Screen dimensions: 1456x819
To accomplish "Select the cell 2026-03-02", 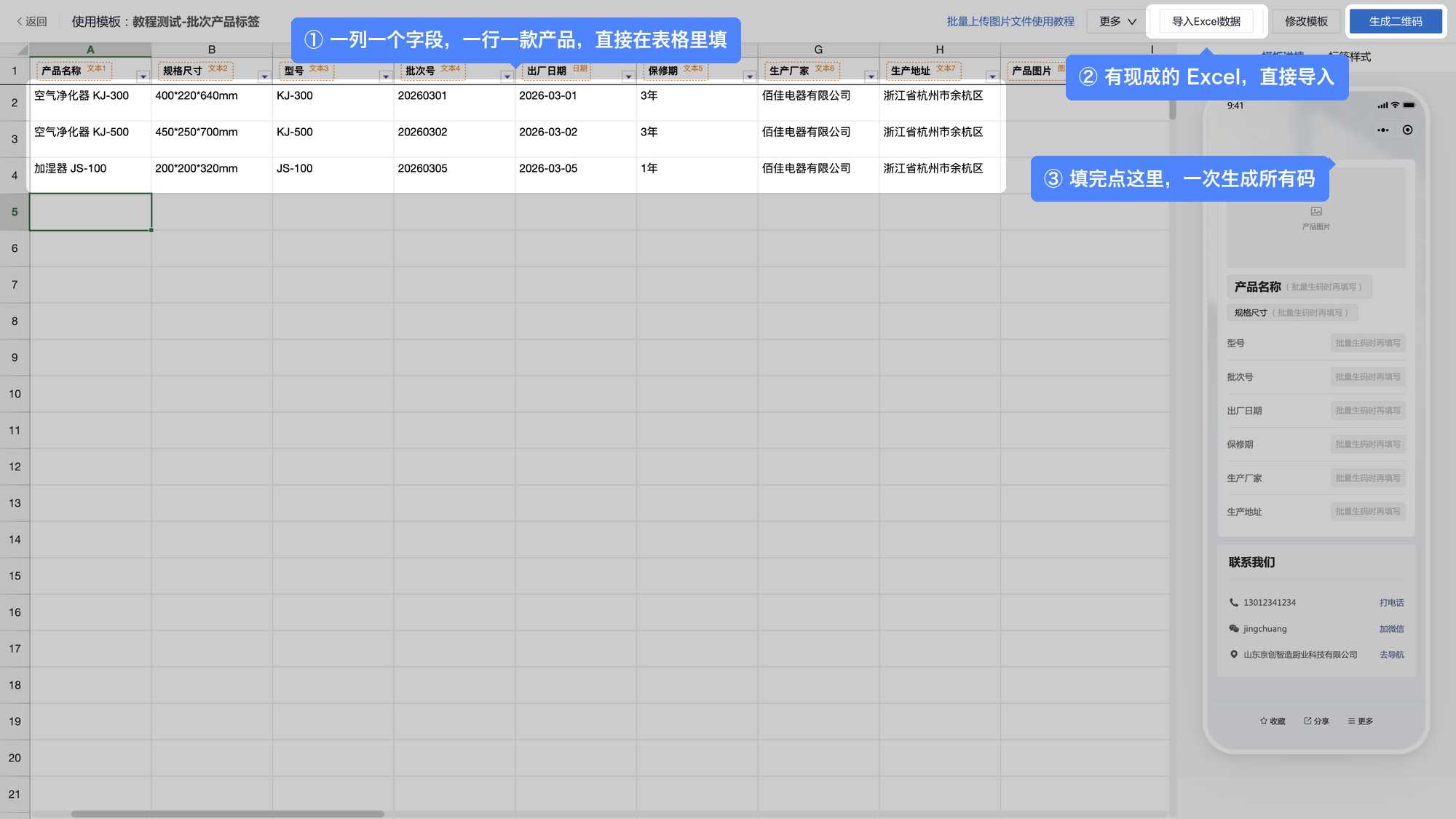I will 576,139.
